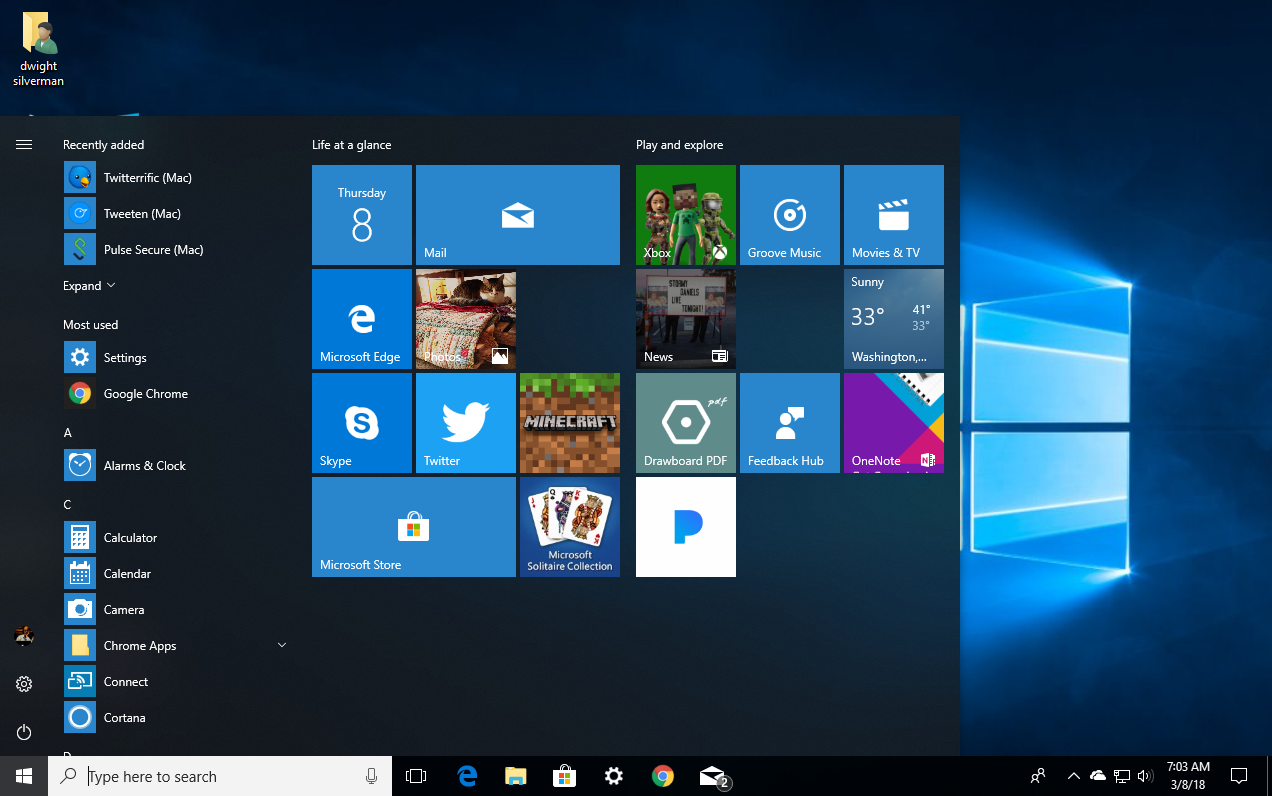Select the dwight silverman desktop folder
1272x796 pixels.
[38, 50]
